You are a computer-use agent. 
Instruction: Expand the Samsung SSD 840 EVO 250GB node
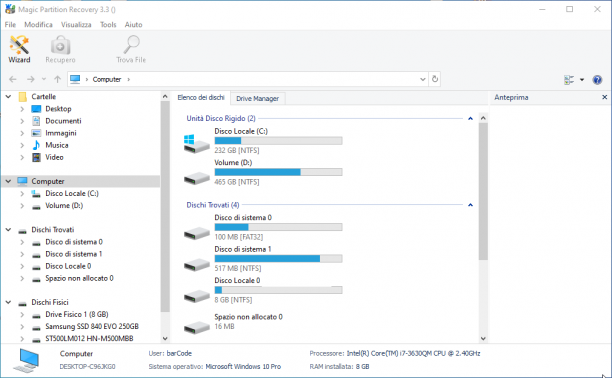(22, 326)
